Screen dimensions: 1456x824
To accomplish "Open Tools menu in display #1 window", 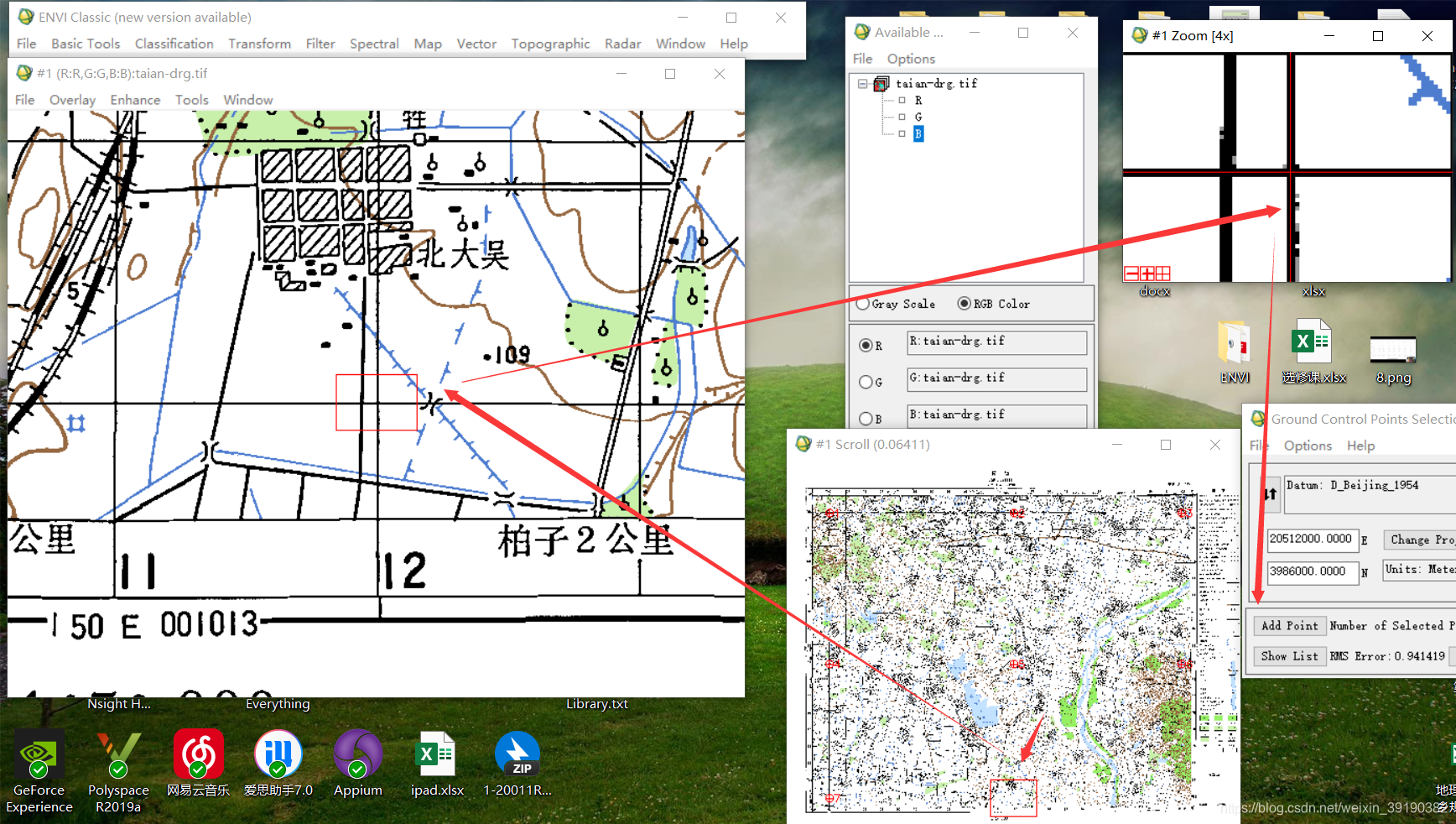I will tap(192, 100).
